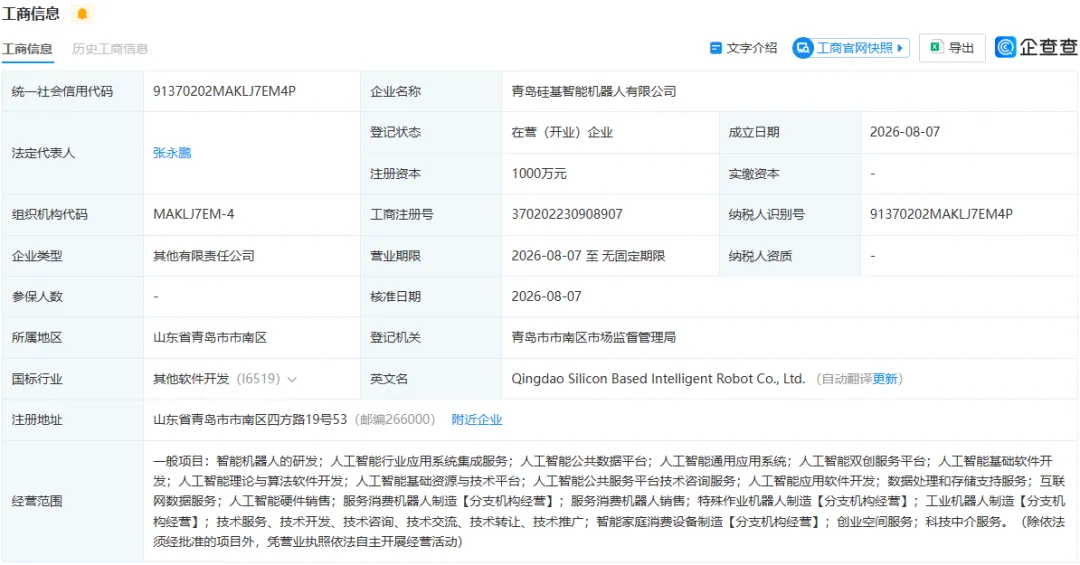Click the 国标行业 label
Viewport: 1080px width, 565px height.
pyautogui.click(x=37, y=379)
